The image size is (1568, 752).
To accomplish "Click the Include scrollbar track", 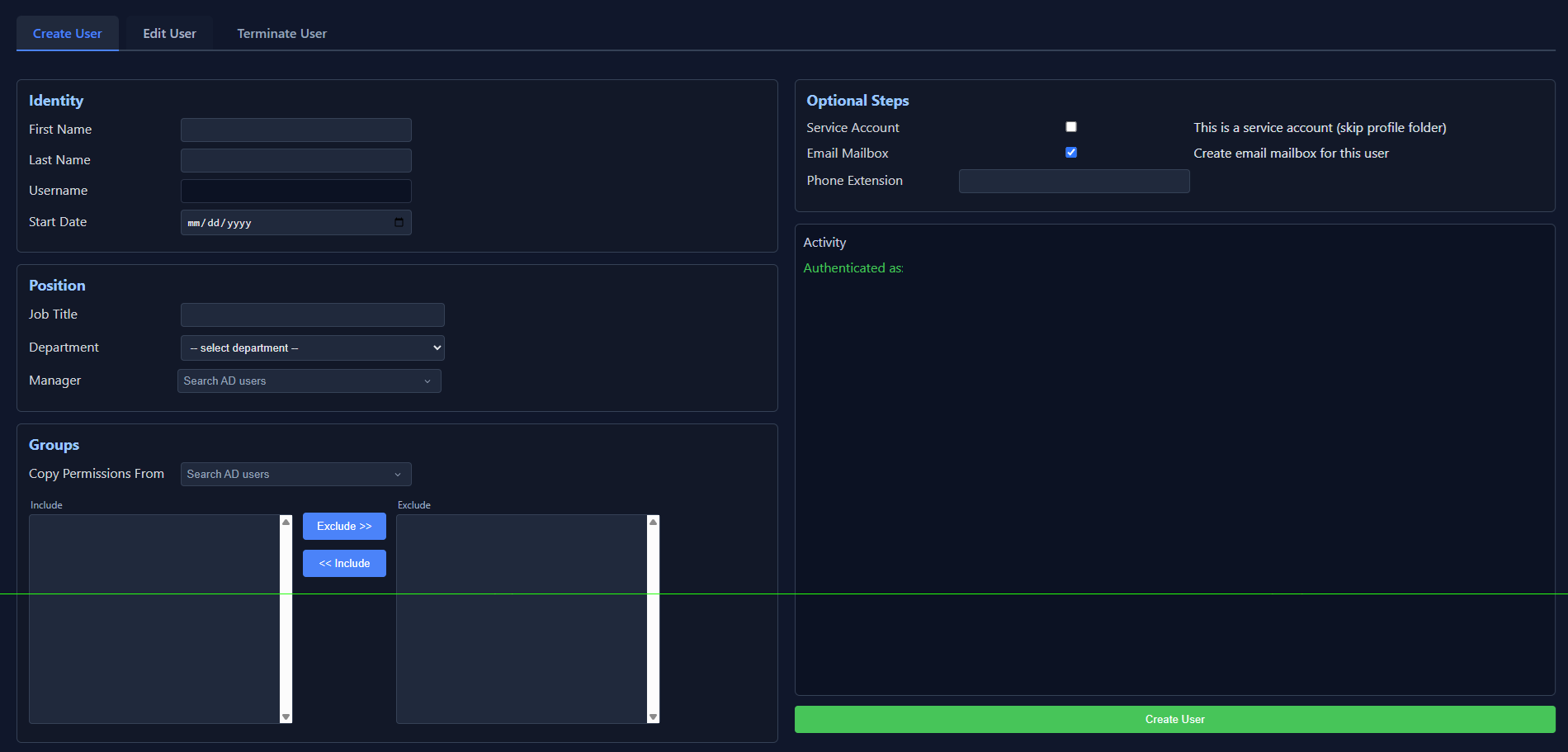I will 286,619.
